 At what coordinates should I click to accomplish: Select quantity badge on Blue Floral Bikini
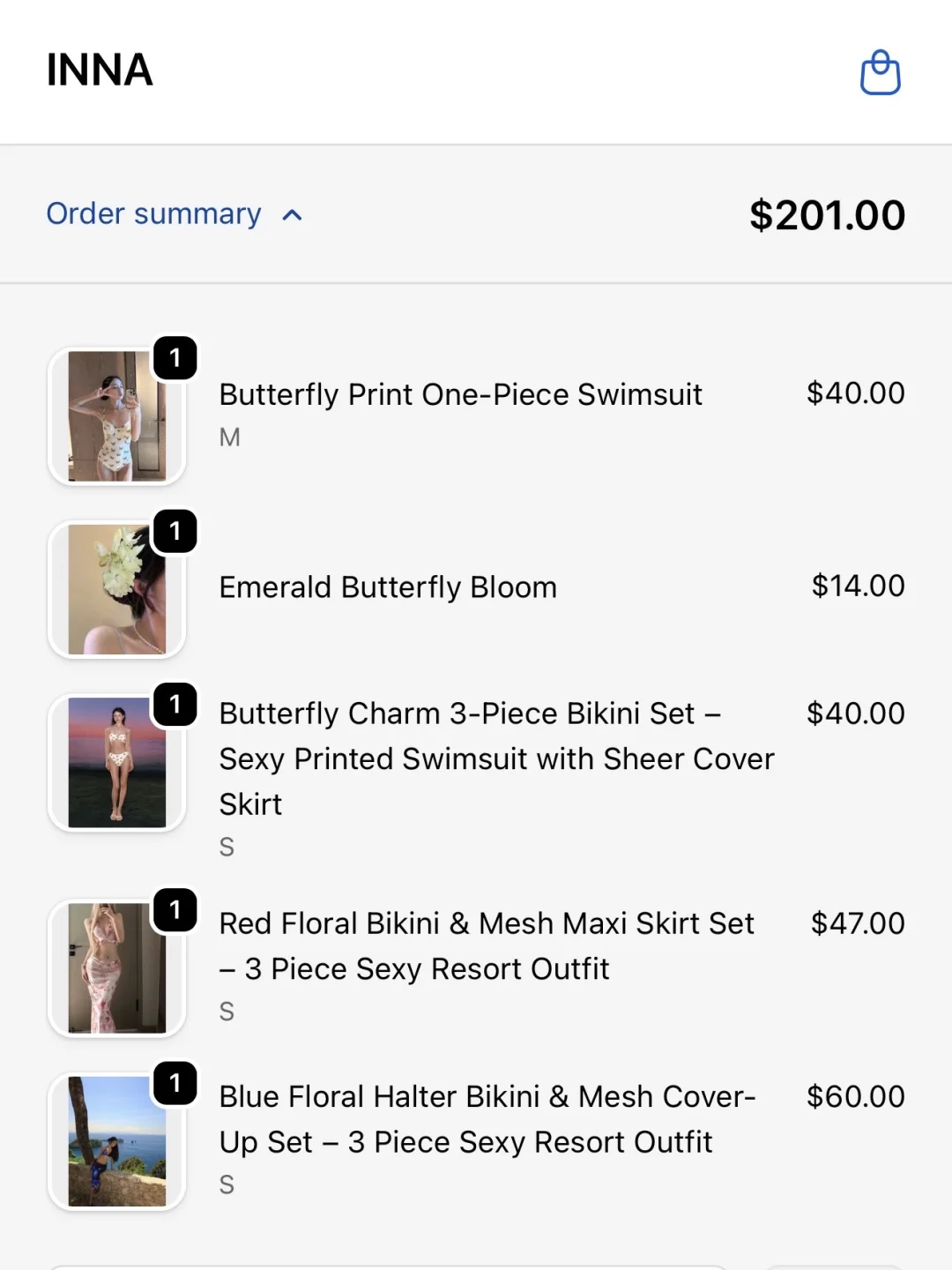tap(175, 1083)
